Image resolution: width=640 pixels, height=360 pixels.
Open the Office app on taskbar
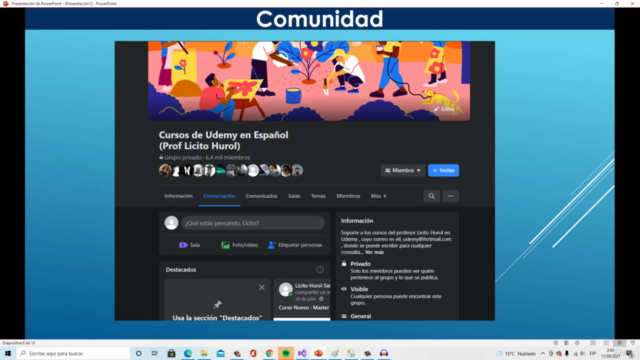click(x=253, y=353)
